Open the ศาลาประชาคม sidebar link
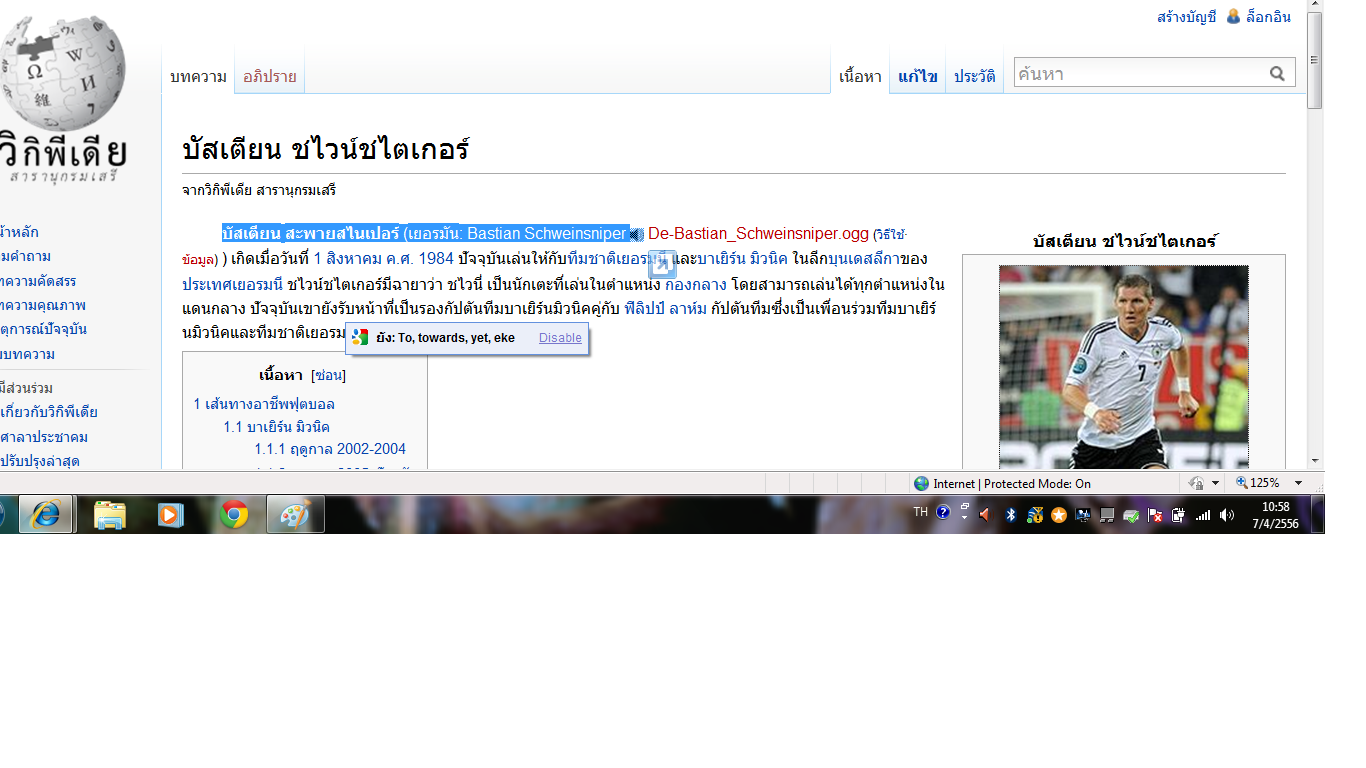The image size is (1366, 768). [44, 437]
